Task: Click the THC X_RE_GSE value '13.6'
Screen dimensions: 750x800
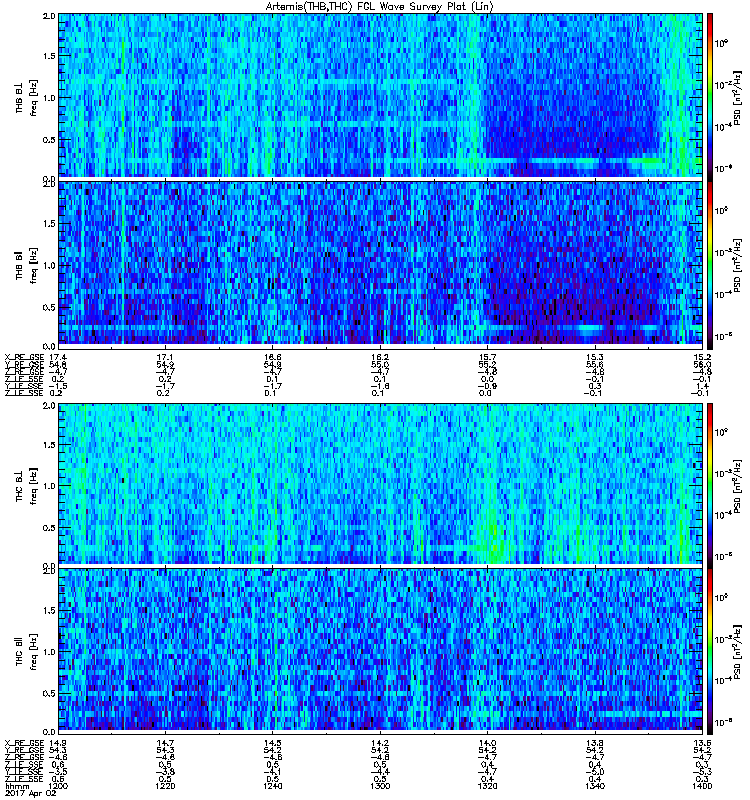Action: pyautogui.click(x=702, y=743)
